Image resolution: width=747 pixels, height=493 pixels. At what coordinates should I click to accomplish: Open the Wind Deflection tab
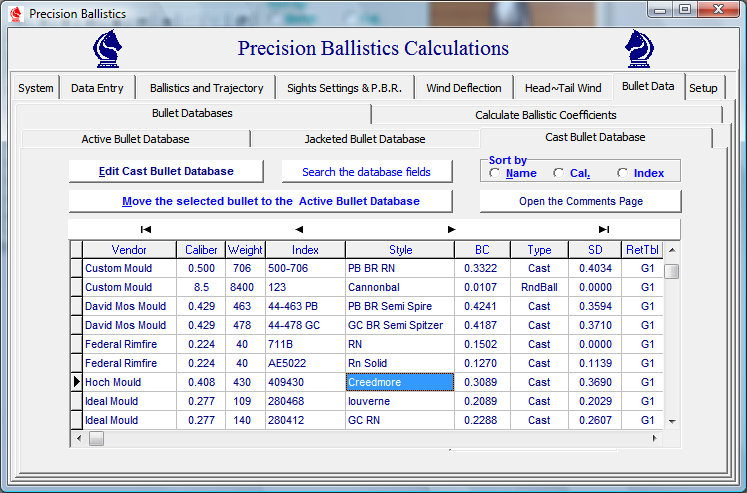tap(463, 88)
